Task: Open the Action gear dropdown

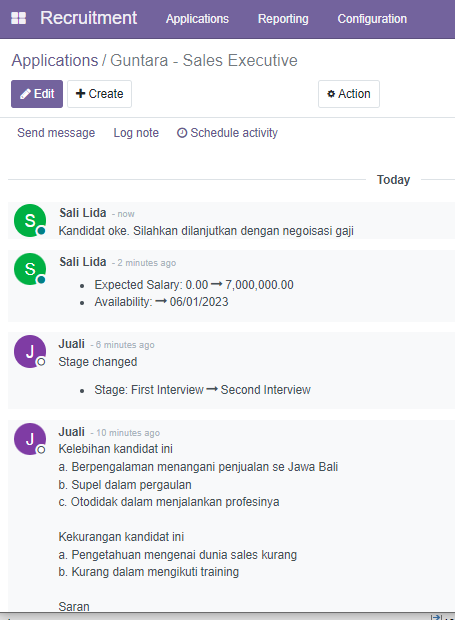Action: click(349, 94)
